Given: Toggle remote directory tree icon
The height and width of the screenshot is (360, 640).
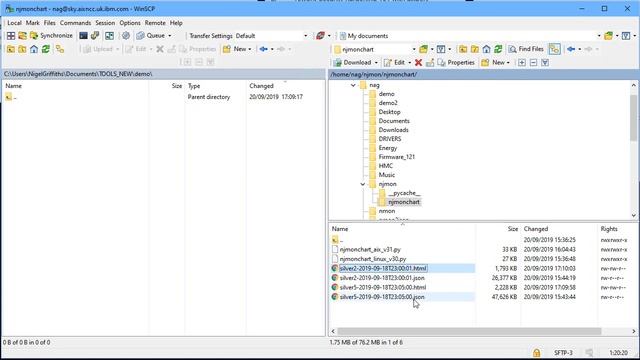Looking at the screenshot, I should 554,49.
